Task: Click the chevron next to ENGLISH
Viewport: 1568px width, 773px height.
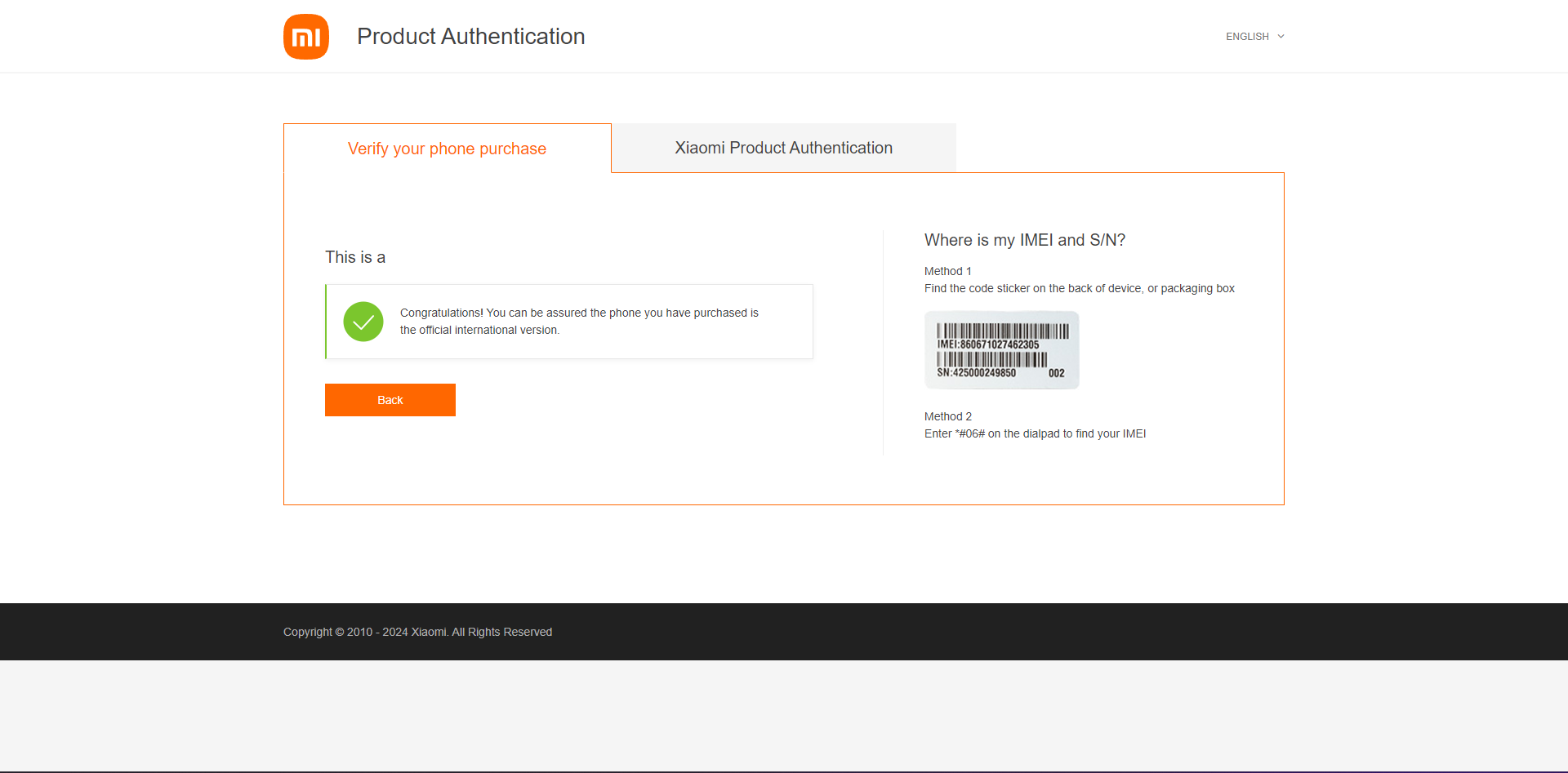Action: pos(1281,37)
